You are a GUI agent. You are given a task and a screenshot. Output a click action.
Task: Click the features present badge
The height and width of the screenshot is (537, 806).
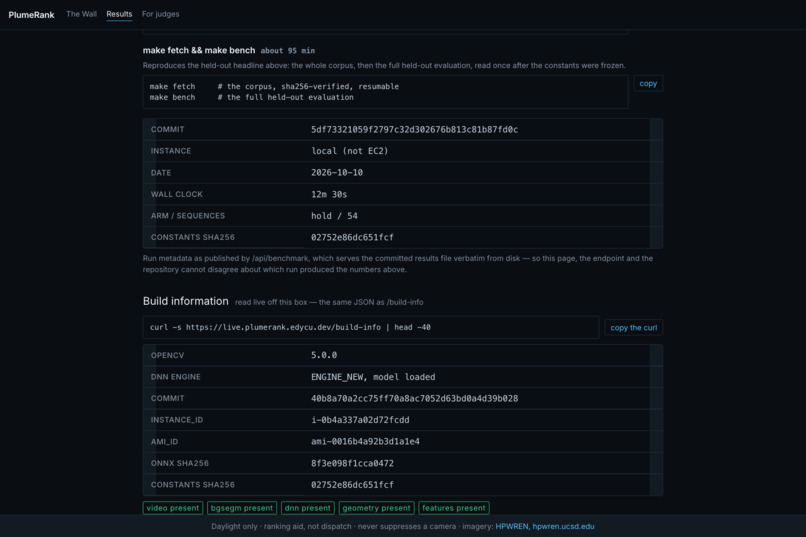point(454,508)
